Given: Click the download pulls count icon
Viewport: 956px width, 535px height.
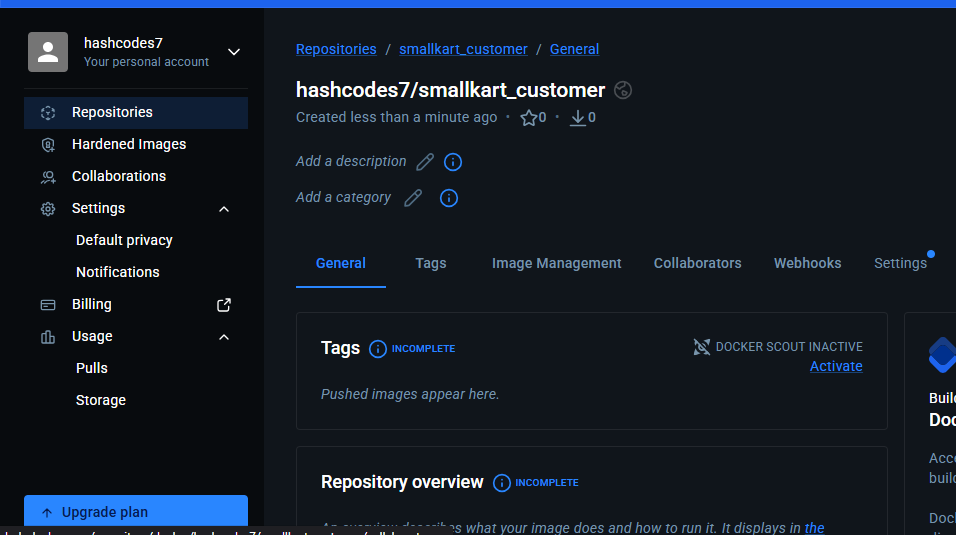Looking at the screenshot, I should click(x=577, y=118).
